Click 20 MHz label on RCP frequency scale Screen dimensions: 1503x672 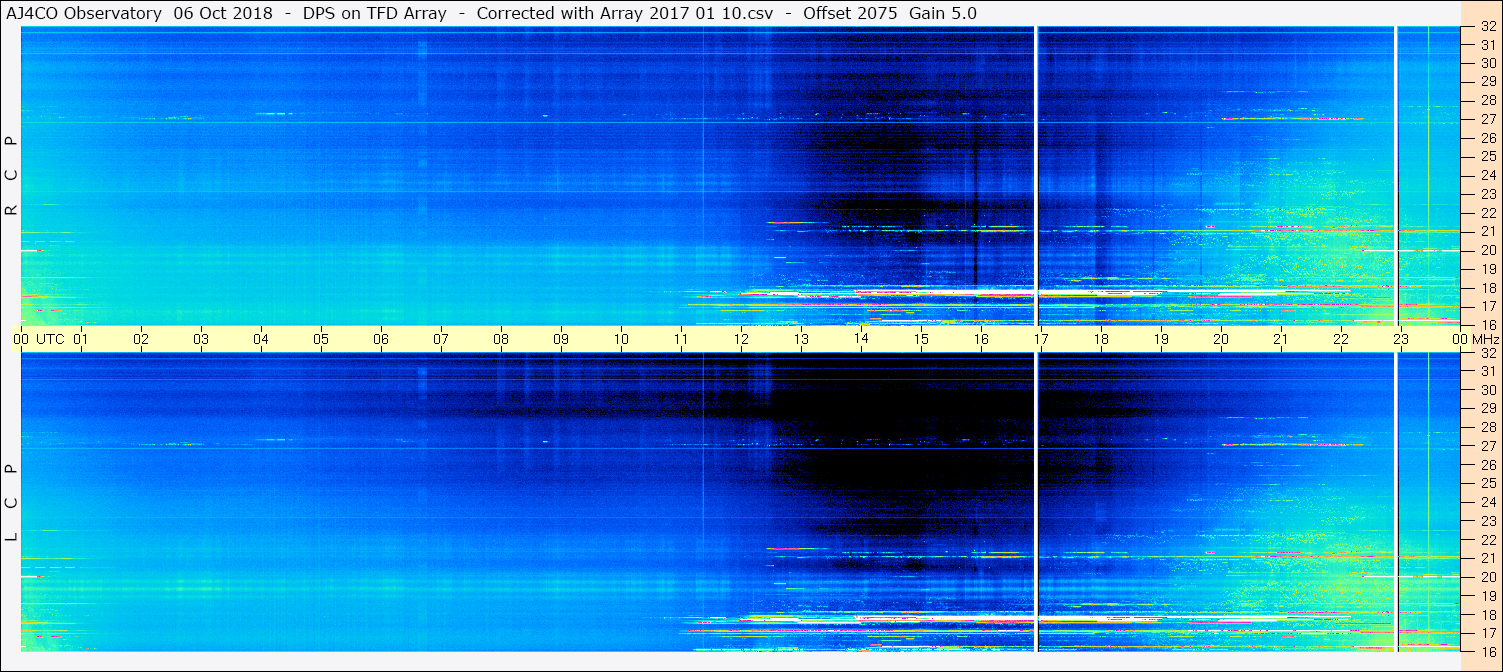1488,250
